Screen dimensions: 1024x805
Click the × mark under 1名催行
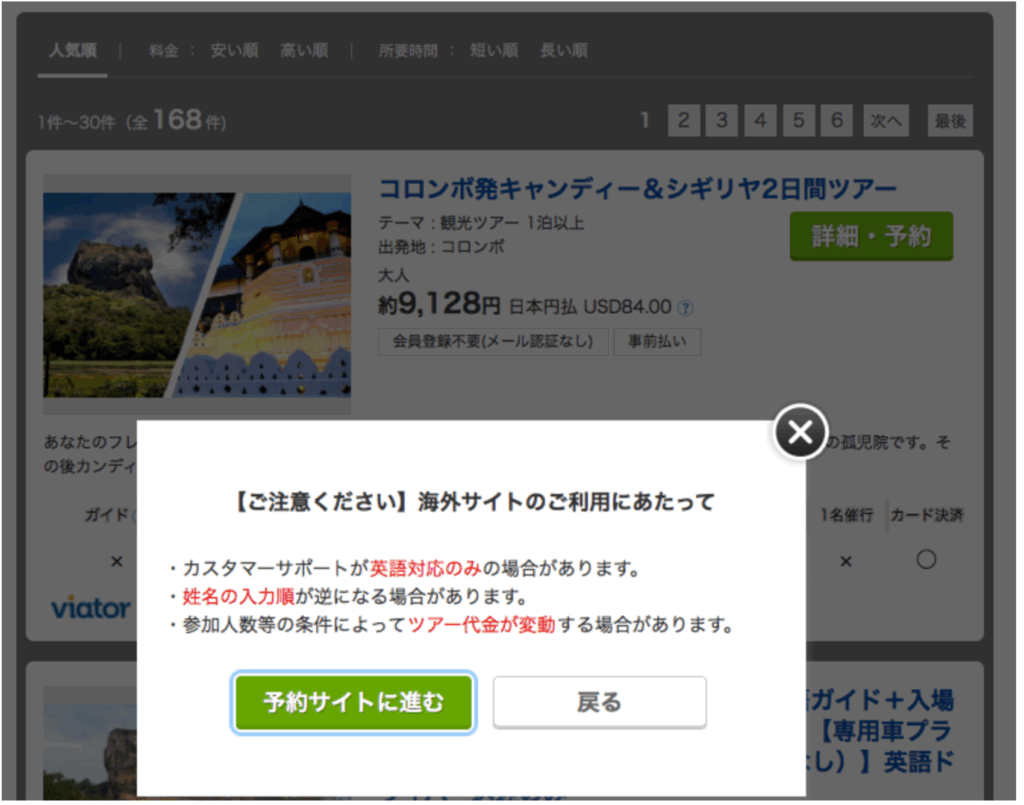coord(846,561)
